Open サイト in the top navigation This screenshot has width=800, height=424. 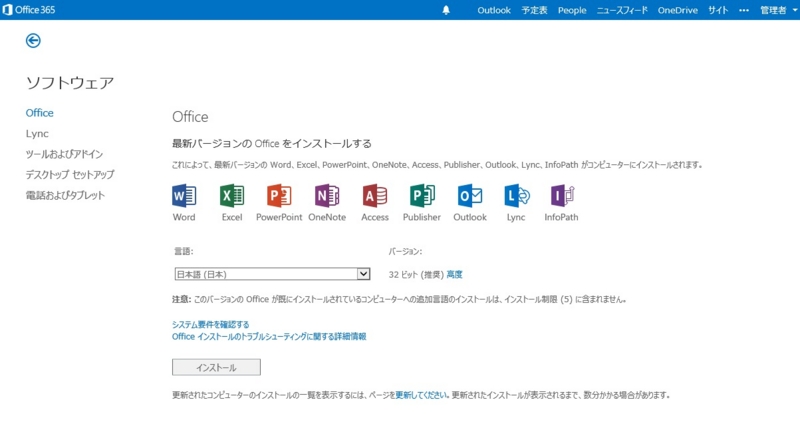click(718, 10)
